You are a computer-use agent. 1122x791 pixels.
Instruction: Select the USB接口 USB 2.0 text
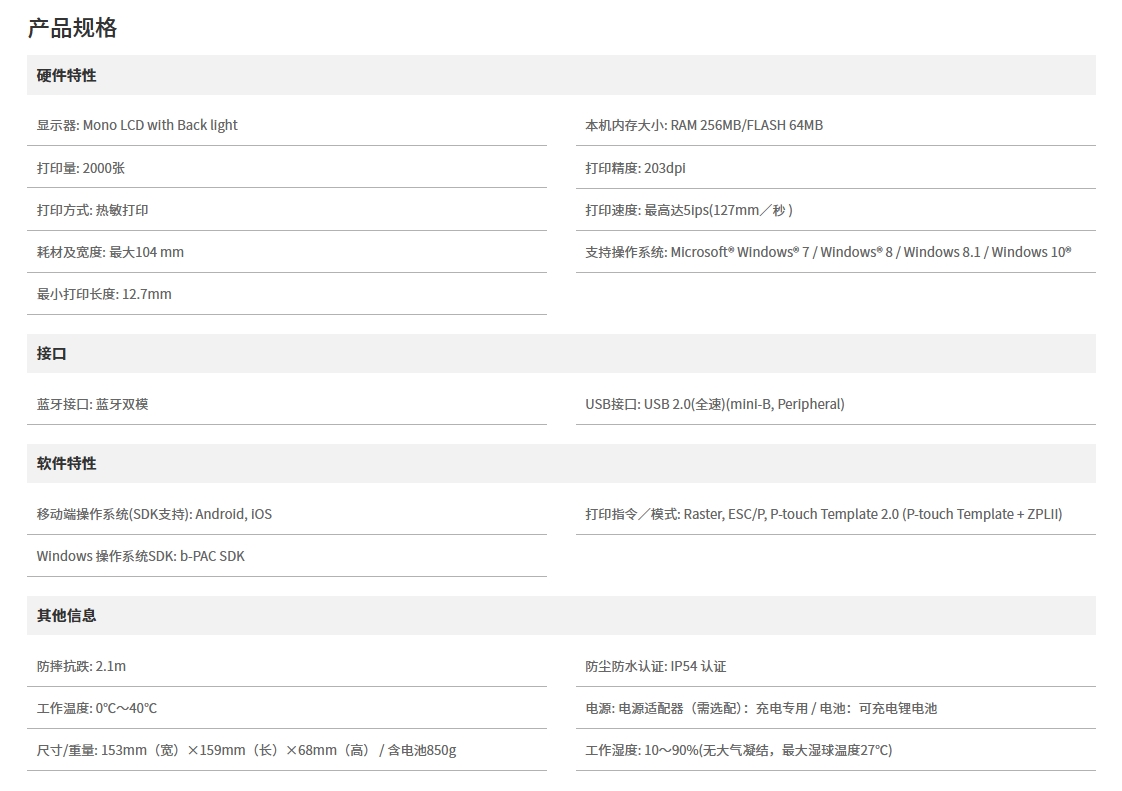coord(714,404)
